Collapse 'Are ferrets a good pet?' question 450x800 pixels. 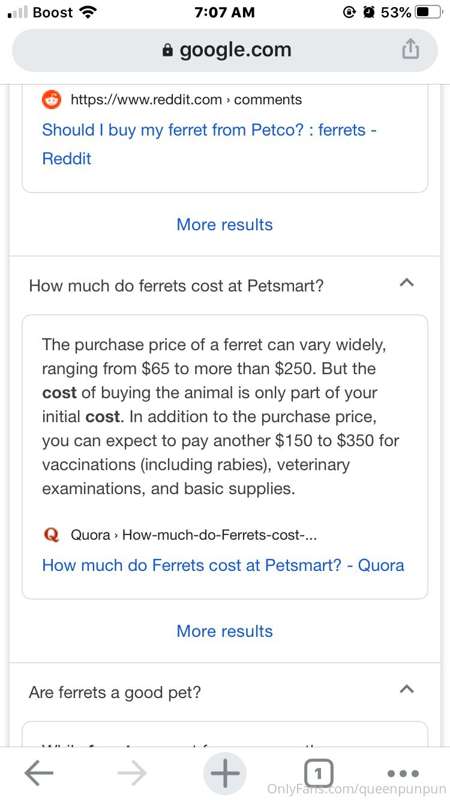pyautogui.click(x=406, y=689)
